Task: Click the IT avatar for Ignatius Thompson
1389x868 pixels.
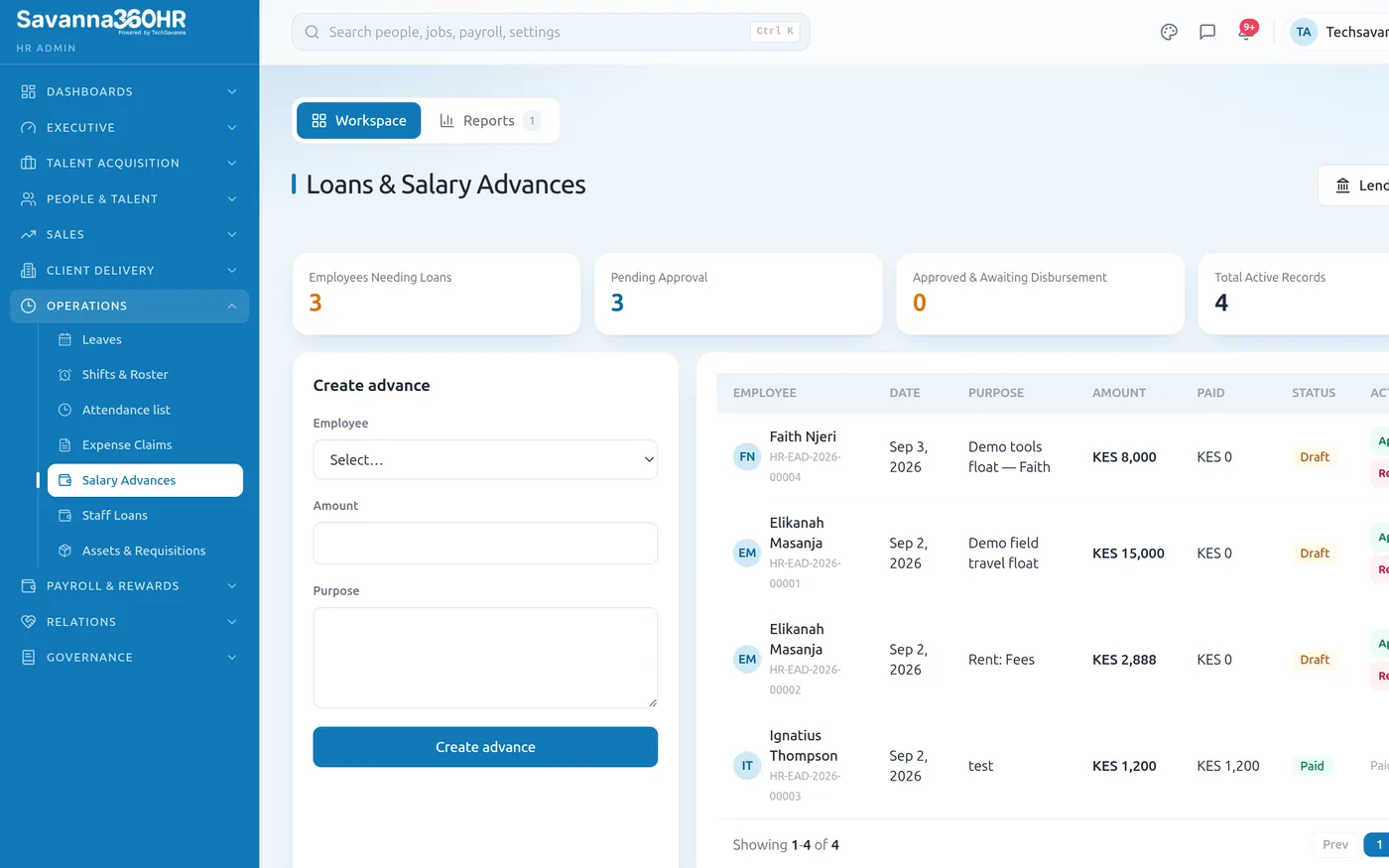Action: [x=747, y=765]
